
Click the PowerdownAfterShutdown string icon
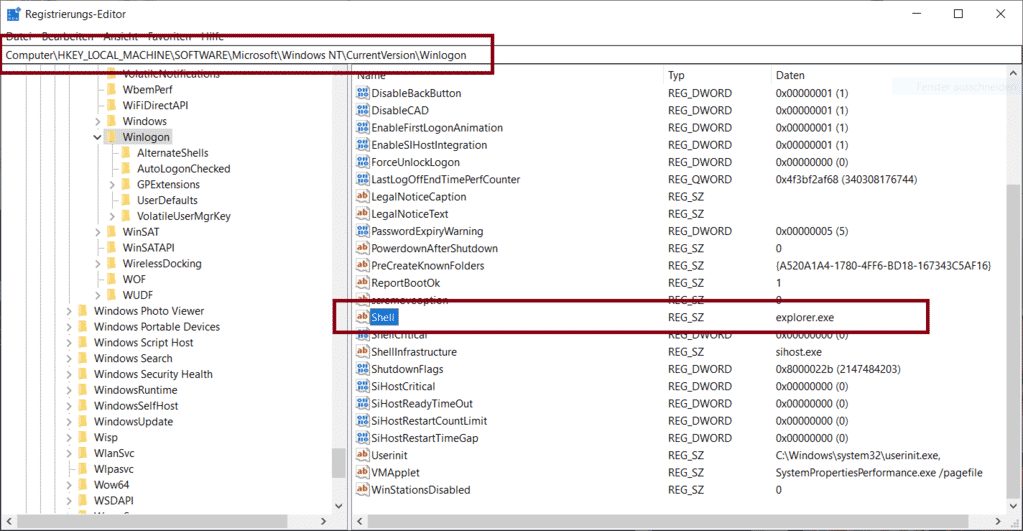click(362, 248)
